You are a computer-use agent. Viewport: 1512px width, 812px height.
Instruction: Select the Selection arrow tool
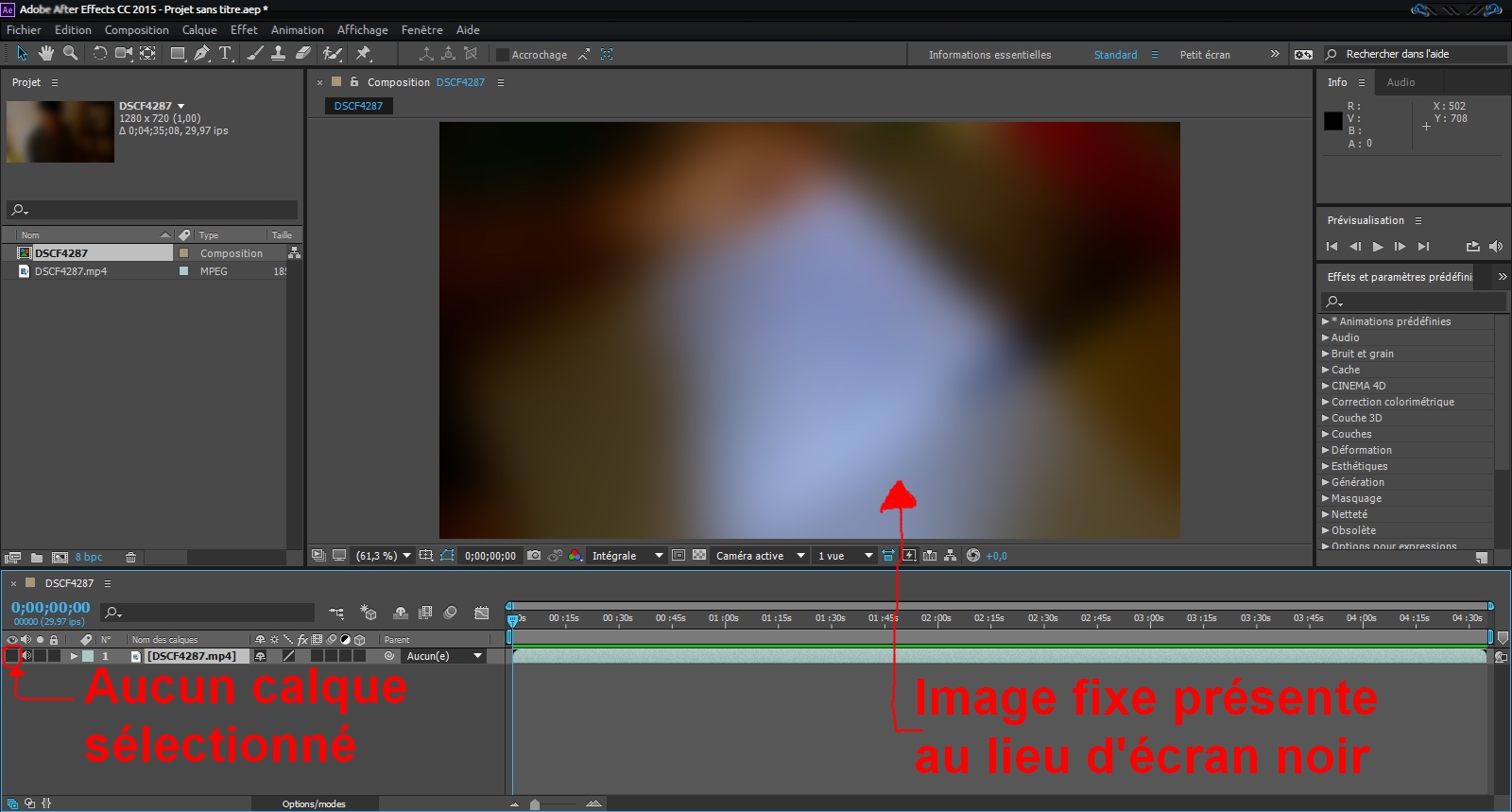tap(22, 54)
